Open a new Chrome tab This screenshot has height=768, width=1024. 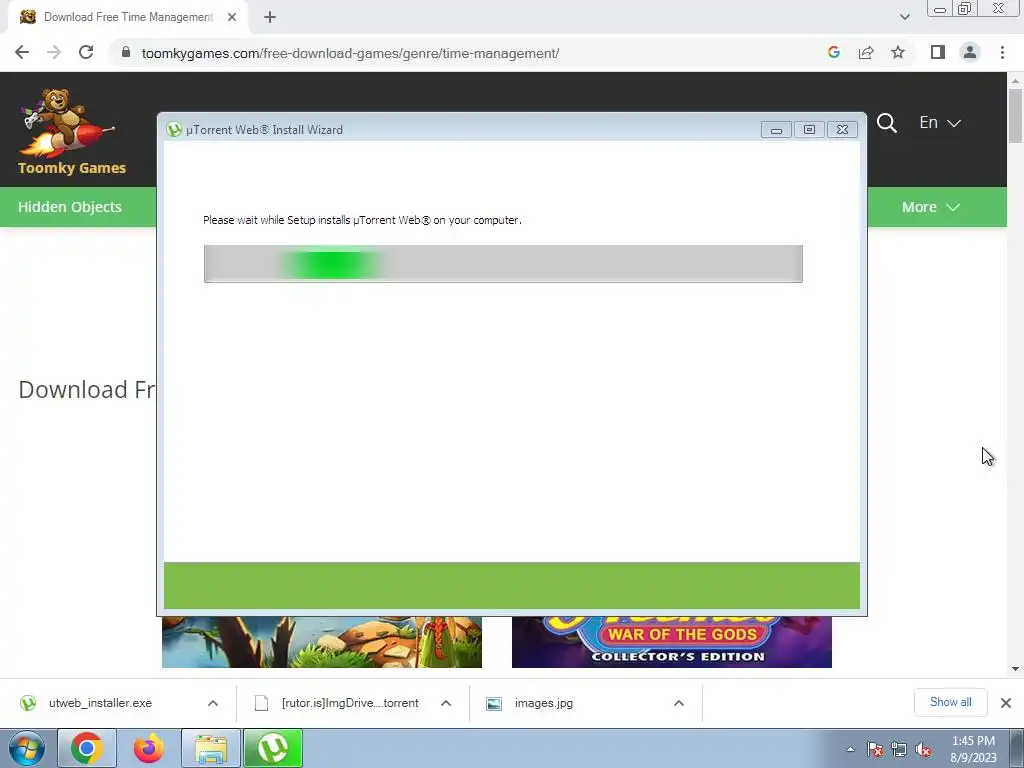270,18
